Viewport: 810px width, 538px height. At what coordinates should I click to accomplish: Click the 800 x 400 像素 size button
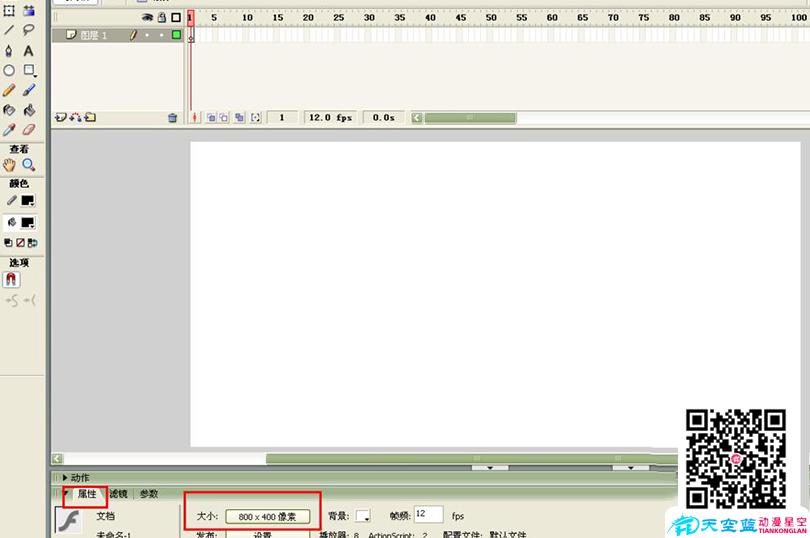click(268, 516)
